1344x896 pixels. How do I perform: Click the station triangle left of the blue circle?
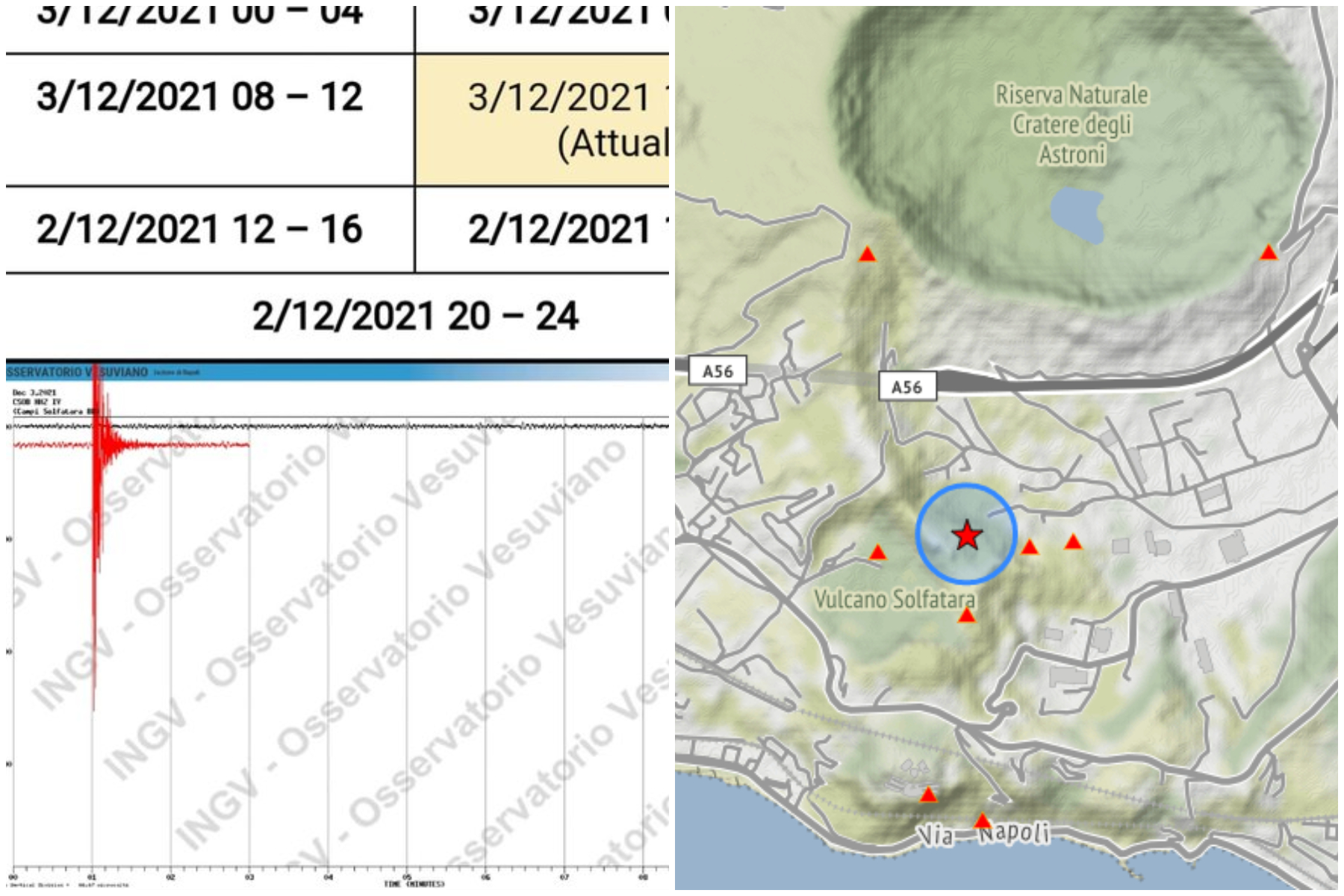point(877,553)
